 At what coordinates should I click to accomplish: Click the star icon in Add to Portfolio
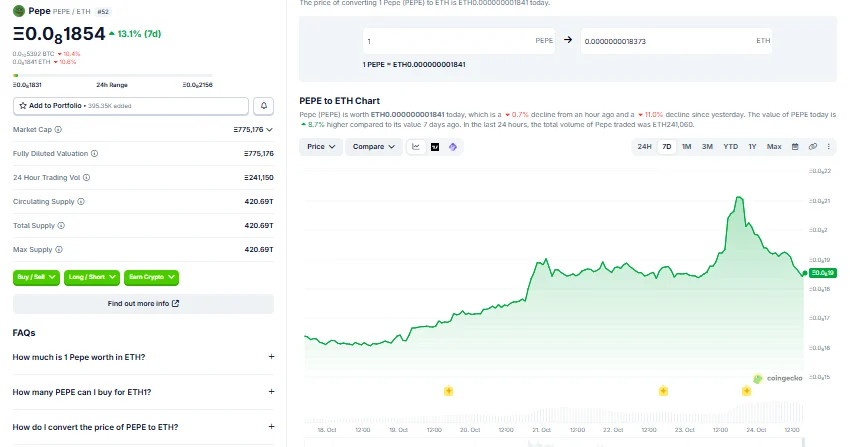pyautogui.click(x=23, y=106)
